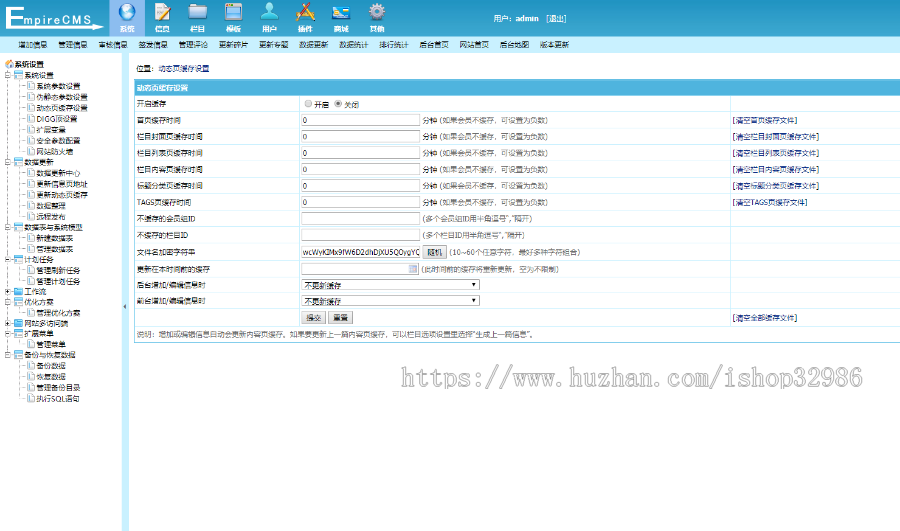The image size is (900, 531).
Task: Open 版本更新 in the submenu bar
Action: (x=554, y=45)
